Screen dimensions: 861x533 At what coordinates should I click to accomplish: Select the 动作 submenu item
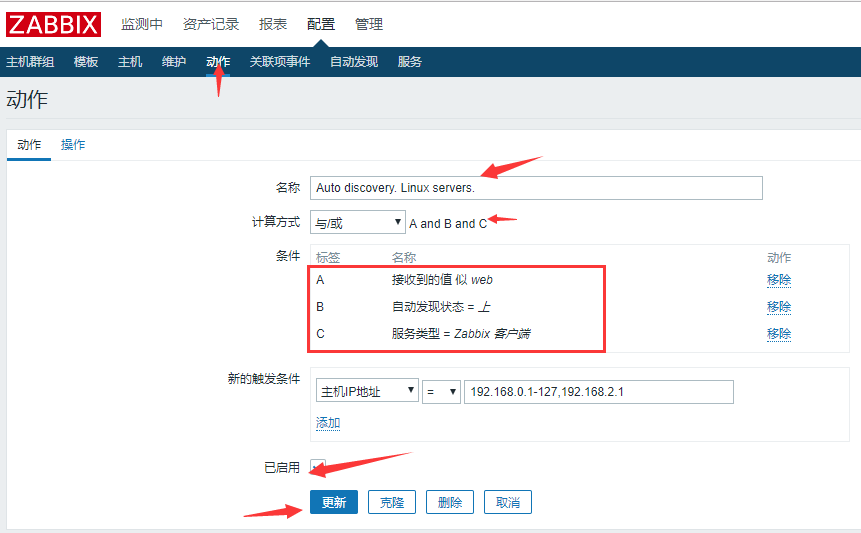tap(218, 62)
